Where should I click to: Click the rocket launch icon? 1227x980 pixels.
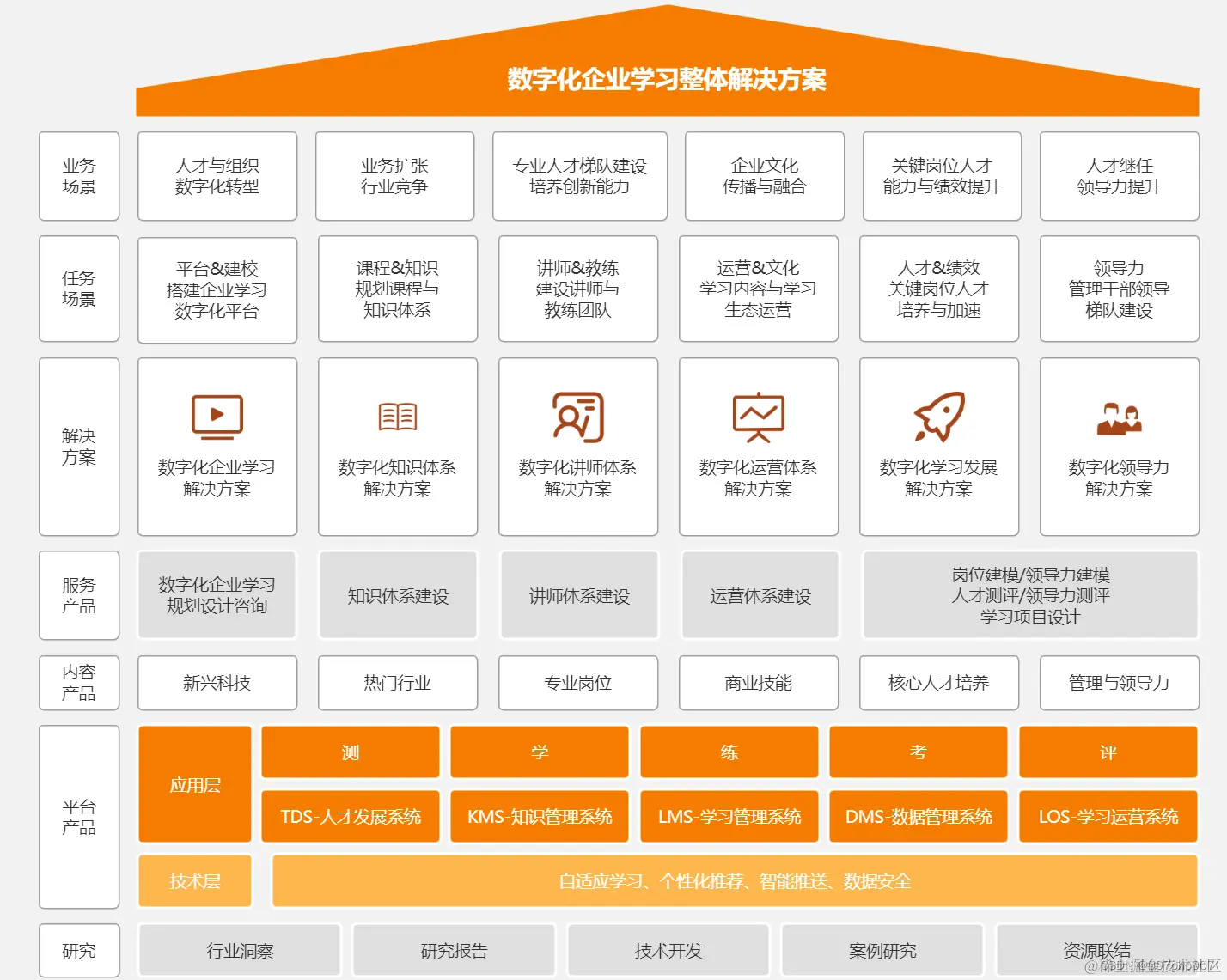[939, 417]
